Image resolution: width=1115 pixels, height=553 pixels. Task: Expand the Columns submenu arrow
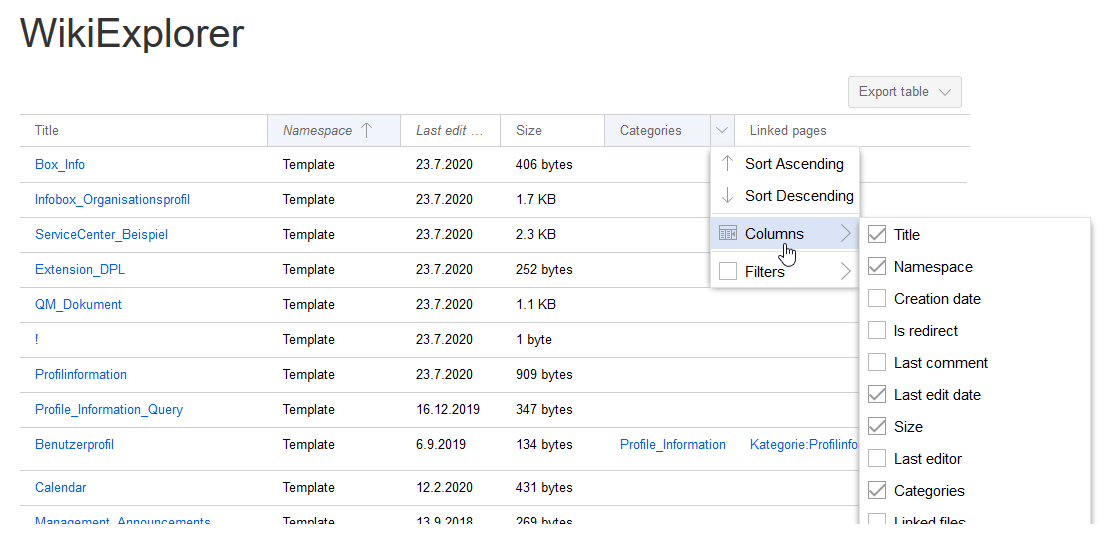[845, 233]
